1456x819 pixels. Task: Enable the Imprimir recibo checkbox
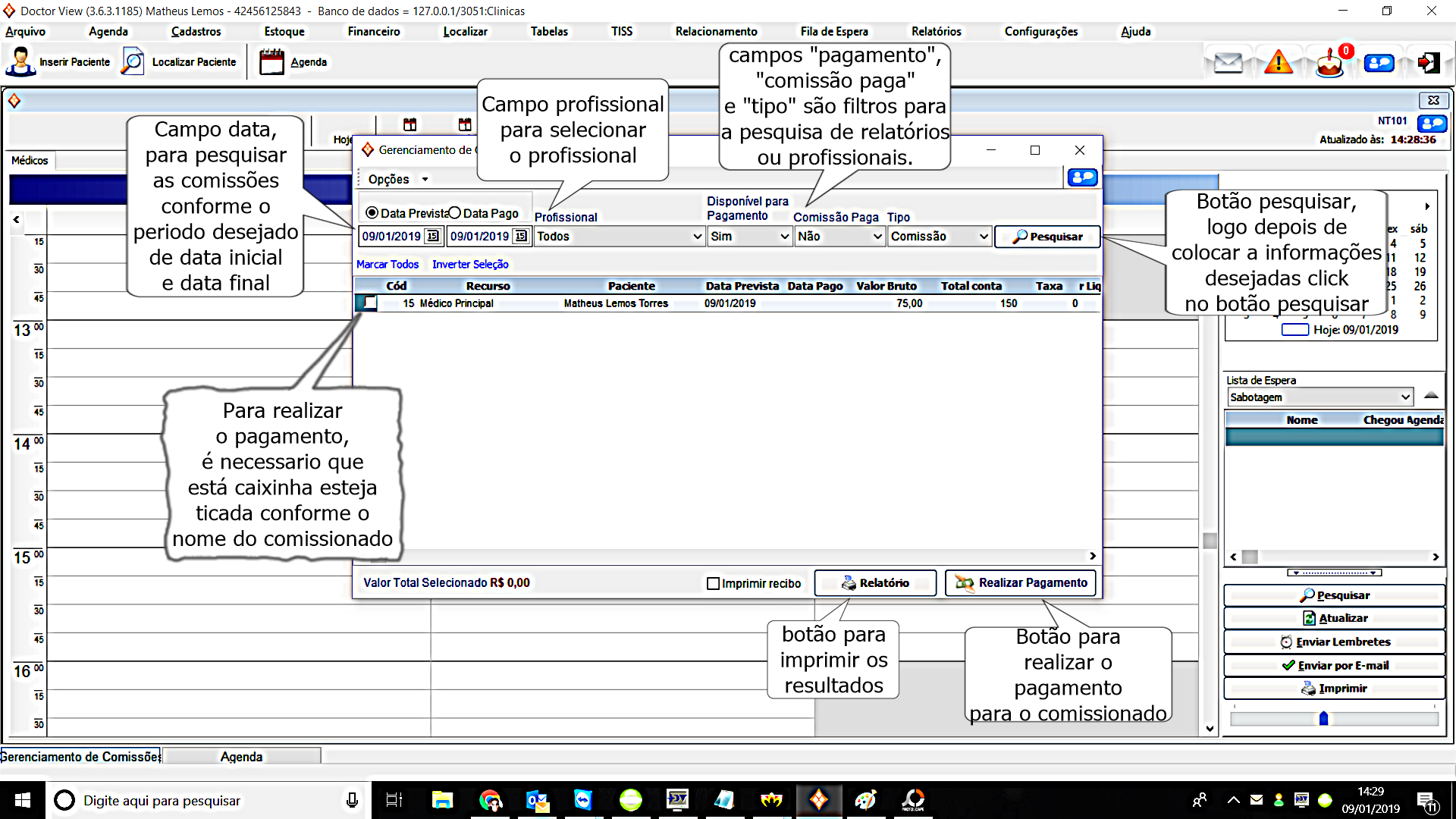click(713, 583)
